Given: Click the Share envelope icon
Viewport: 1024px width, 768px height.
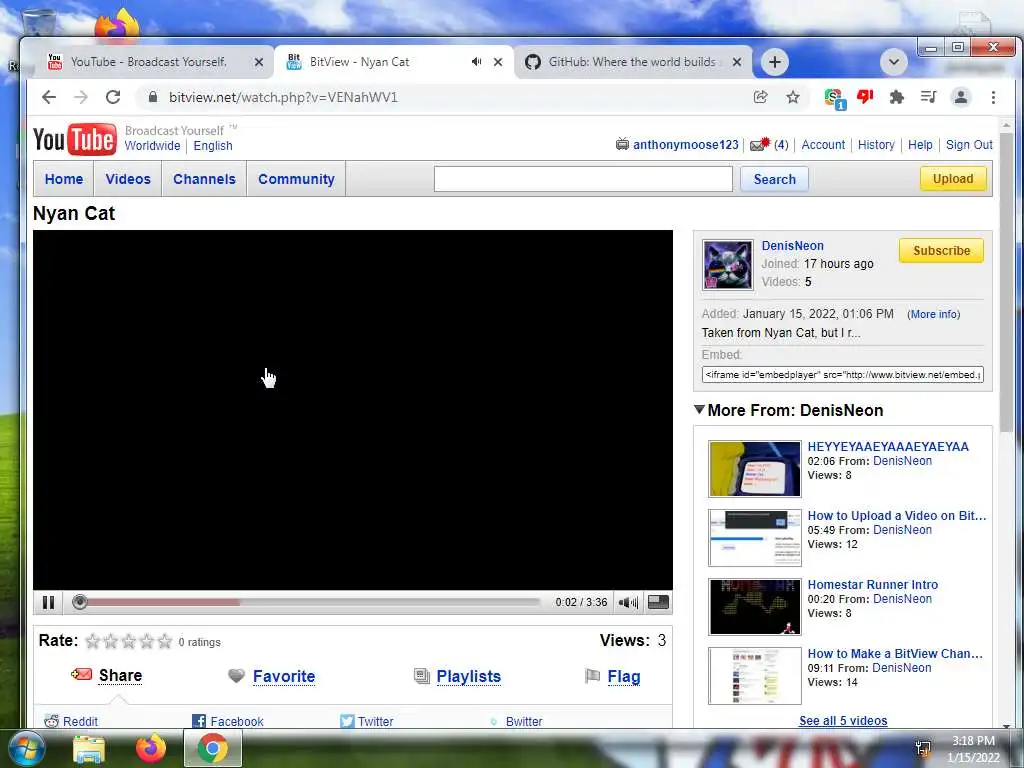Looking at the screenshot, I should pyautogui.click(x=82, y=674).
